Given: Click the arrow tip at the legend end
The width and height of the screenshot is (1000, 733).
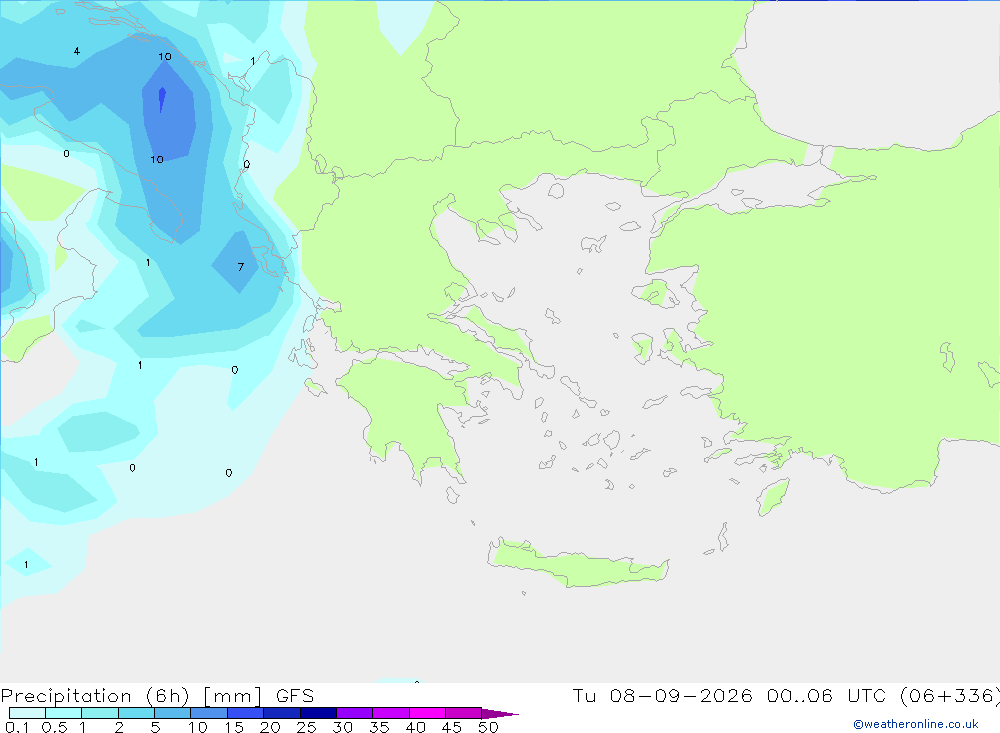Looking at the screenshot, I should click(x=499, y=713).
